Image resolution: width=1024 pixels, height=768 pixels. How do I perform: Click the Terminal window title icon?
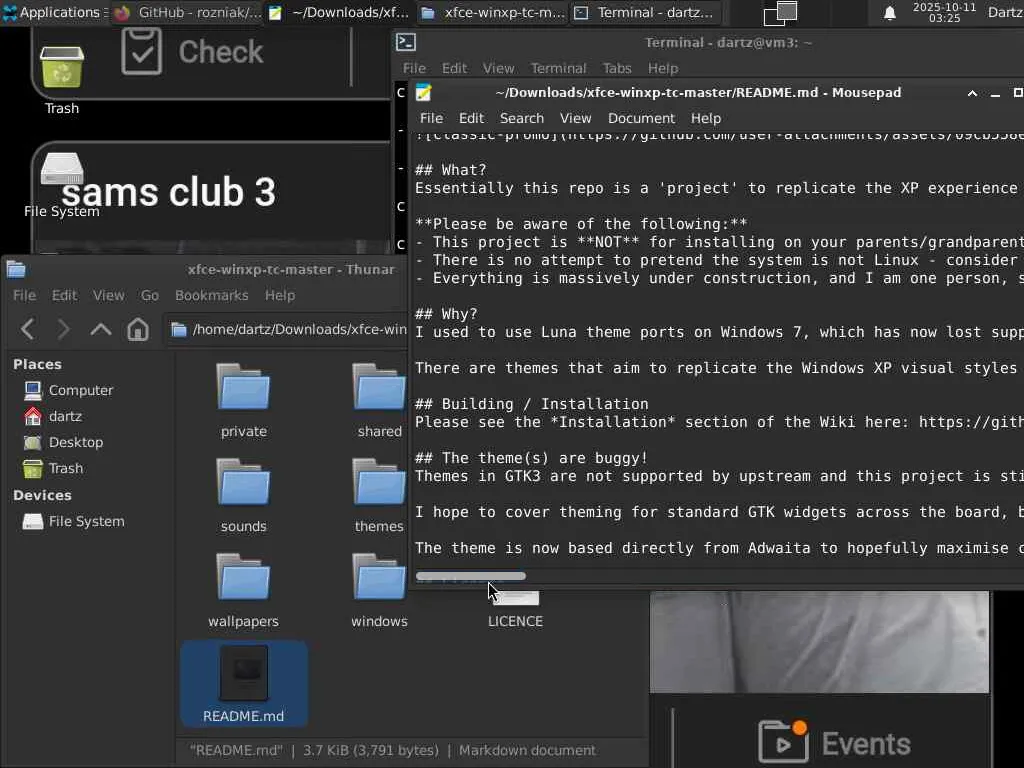(x=406, y=42)
